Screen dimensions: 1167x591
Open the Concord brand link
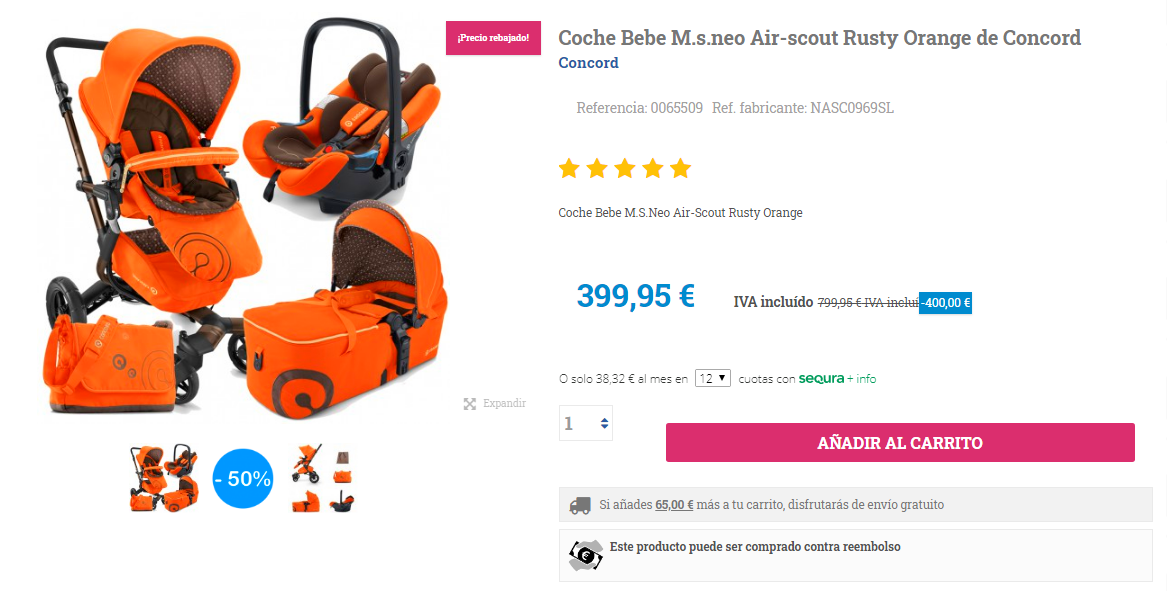click(x=588, y=63)
